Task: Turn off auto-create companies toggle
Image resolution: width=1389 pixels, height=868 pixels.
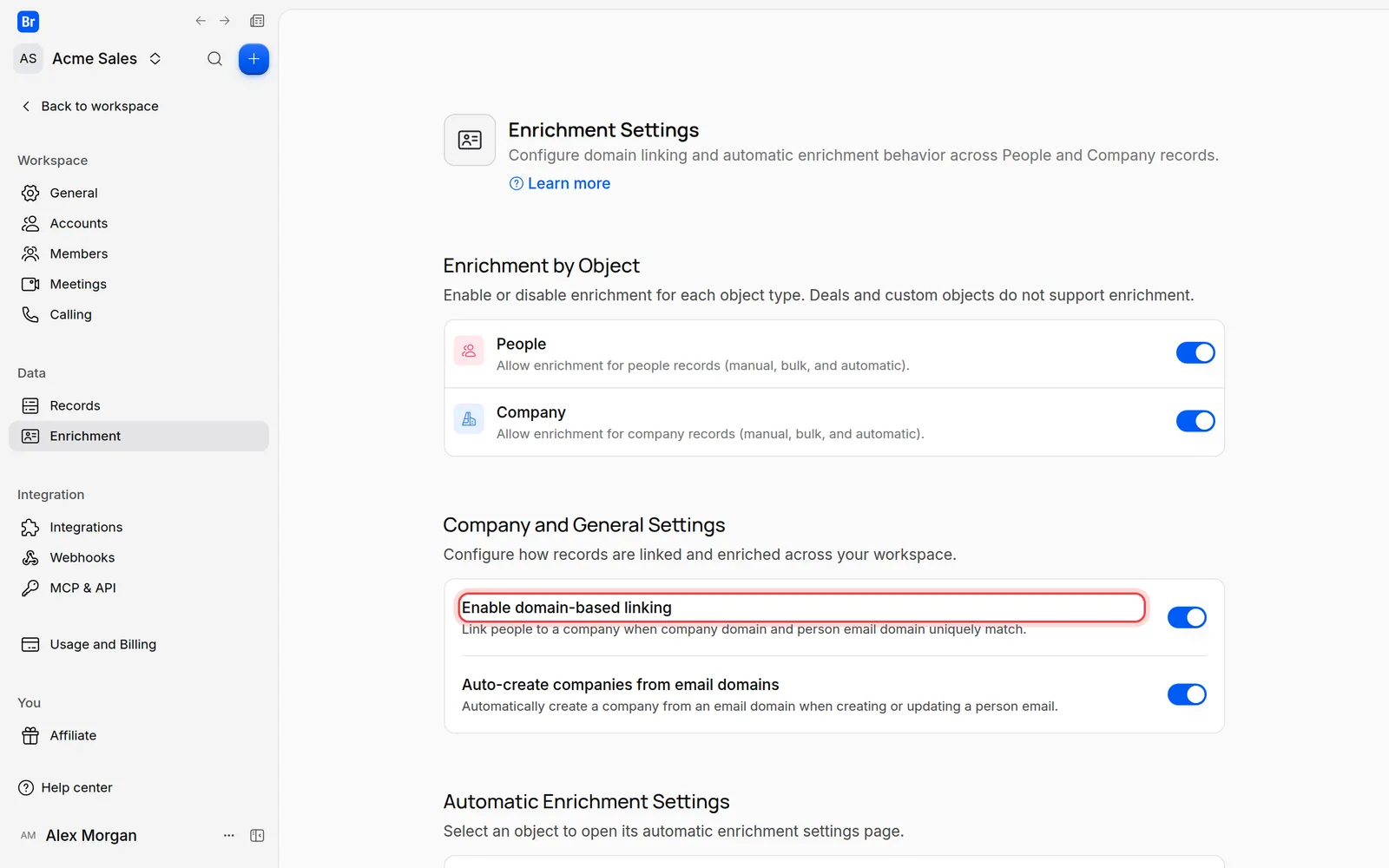Action: tap(1187, 694)
